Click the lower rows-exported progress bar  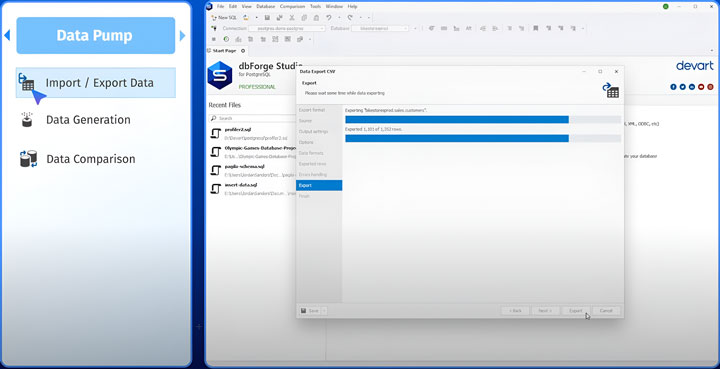click(483, 139)
